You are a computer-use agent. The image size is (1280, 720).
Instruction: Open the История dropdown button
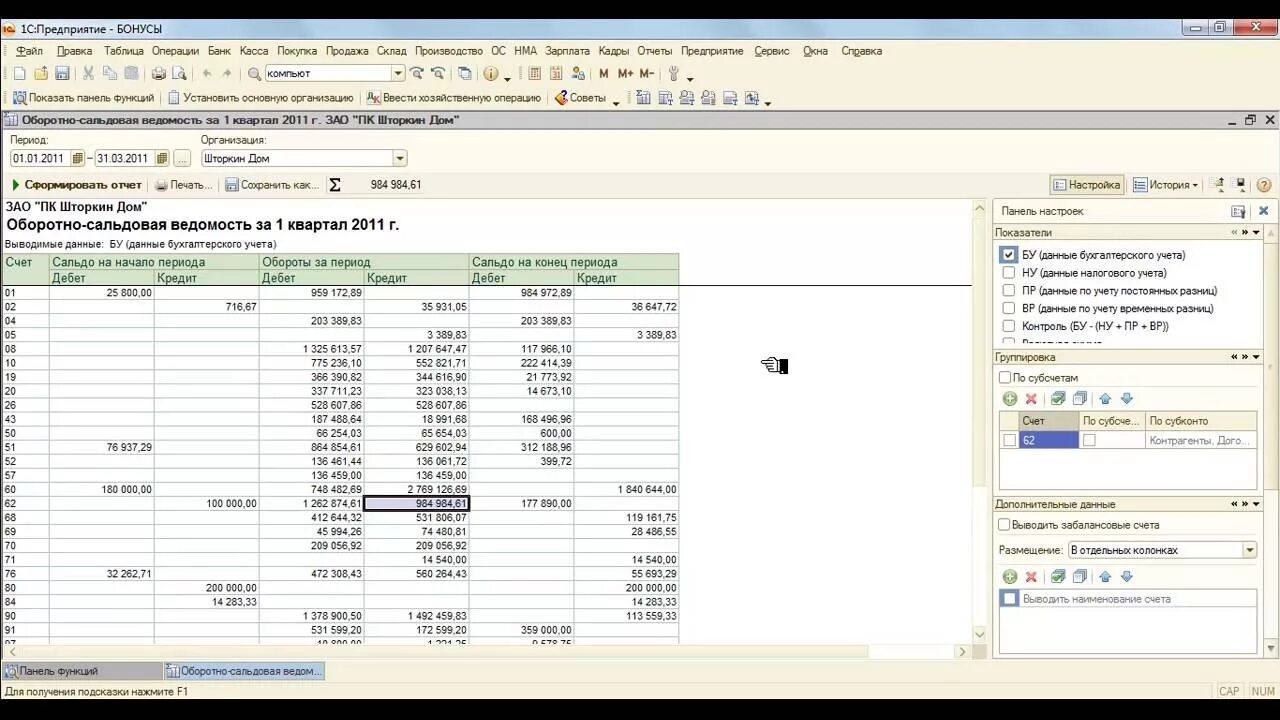pyautogui.click(x=1165, y=185)
